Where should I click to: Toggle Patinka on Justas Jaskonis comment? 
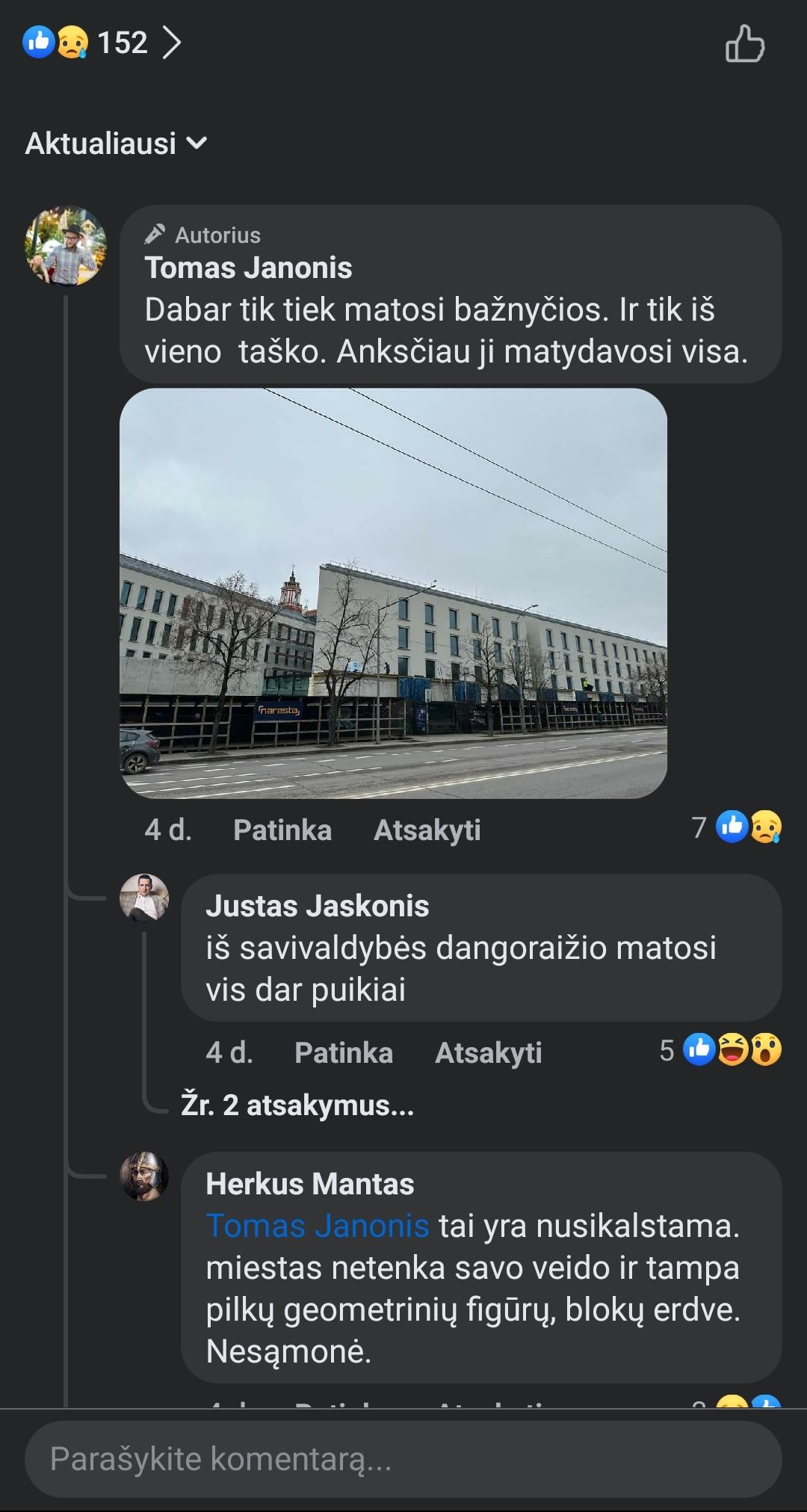(x=344, y=1052)
